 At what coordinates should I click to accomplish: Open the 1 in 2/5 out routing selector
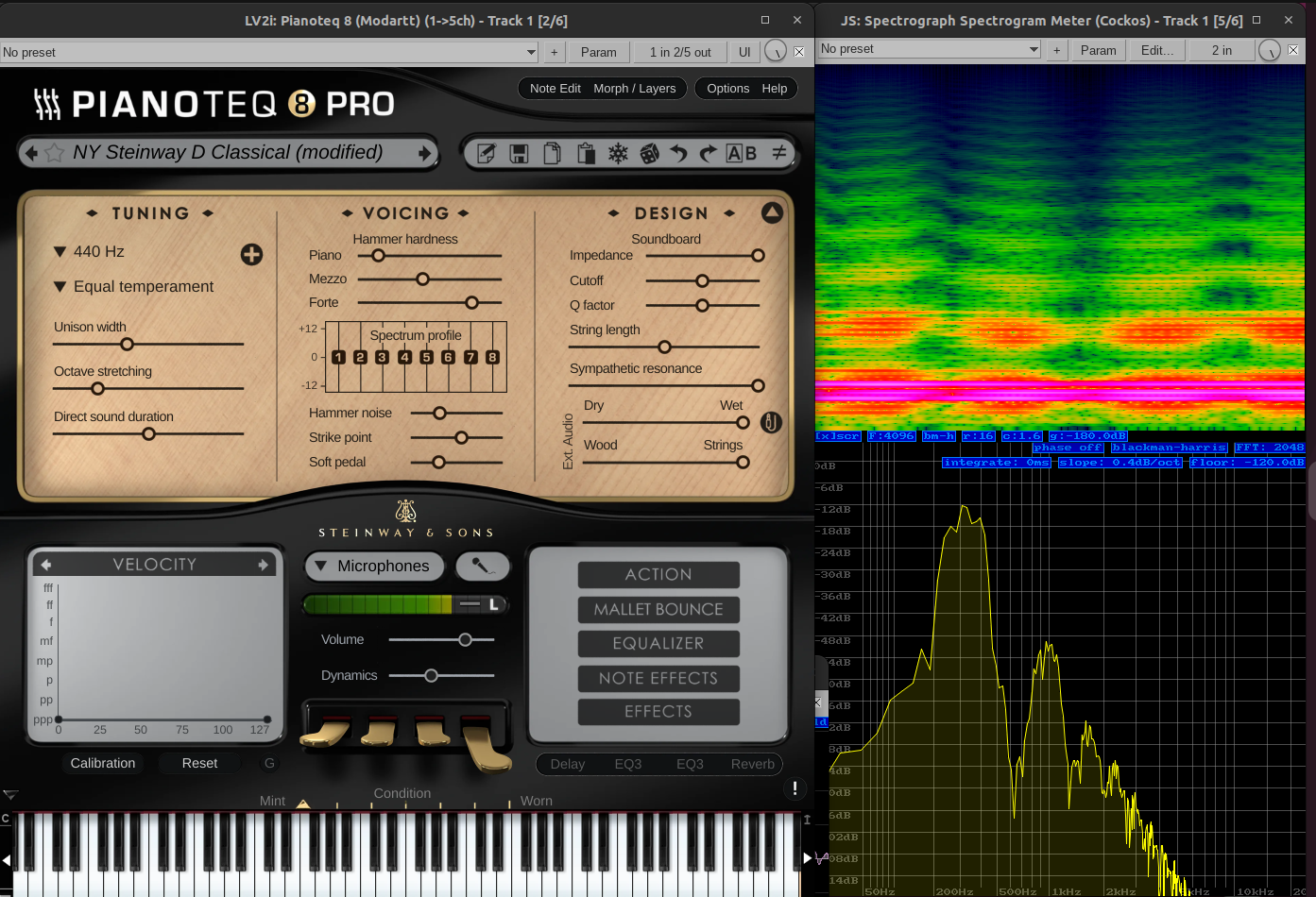click(x=680, y=52)
